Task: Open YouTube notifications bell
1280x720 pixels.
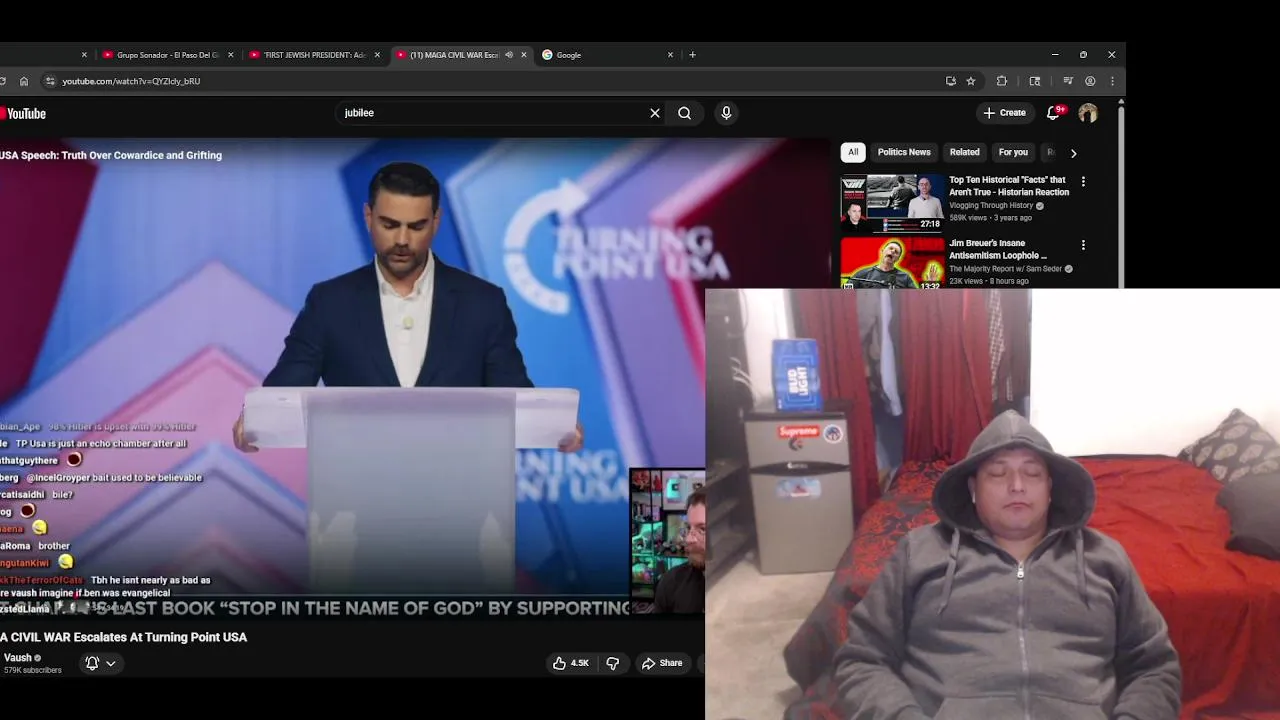Action: [1053, 113]
